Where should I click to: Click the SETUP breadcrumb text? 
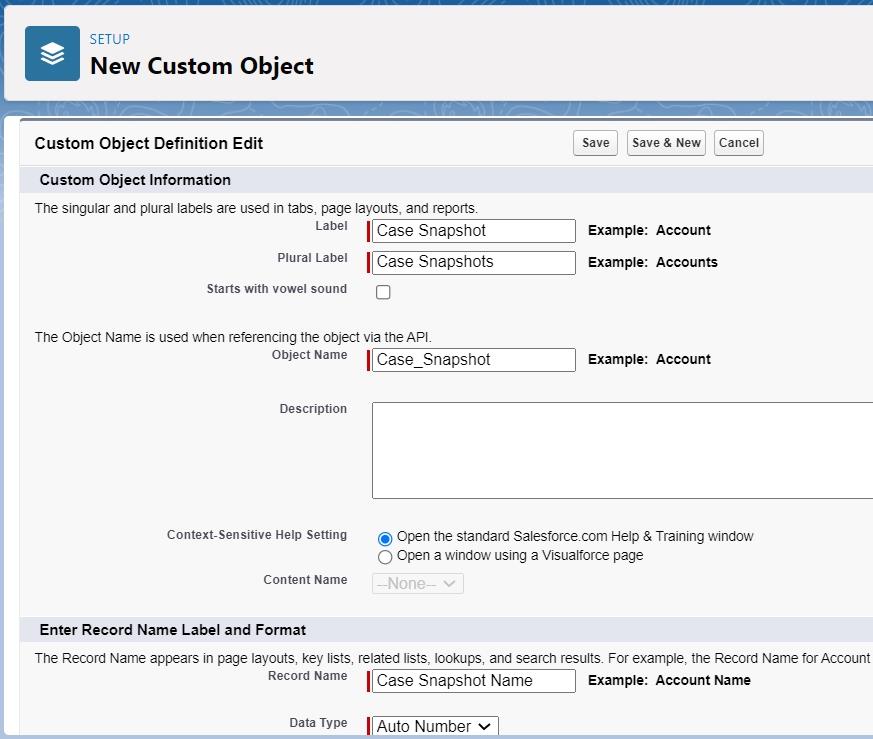pos(110,39)
